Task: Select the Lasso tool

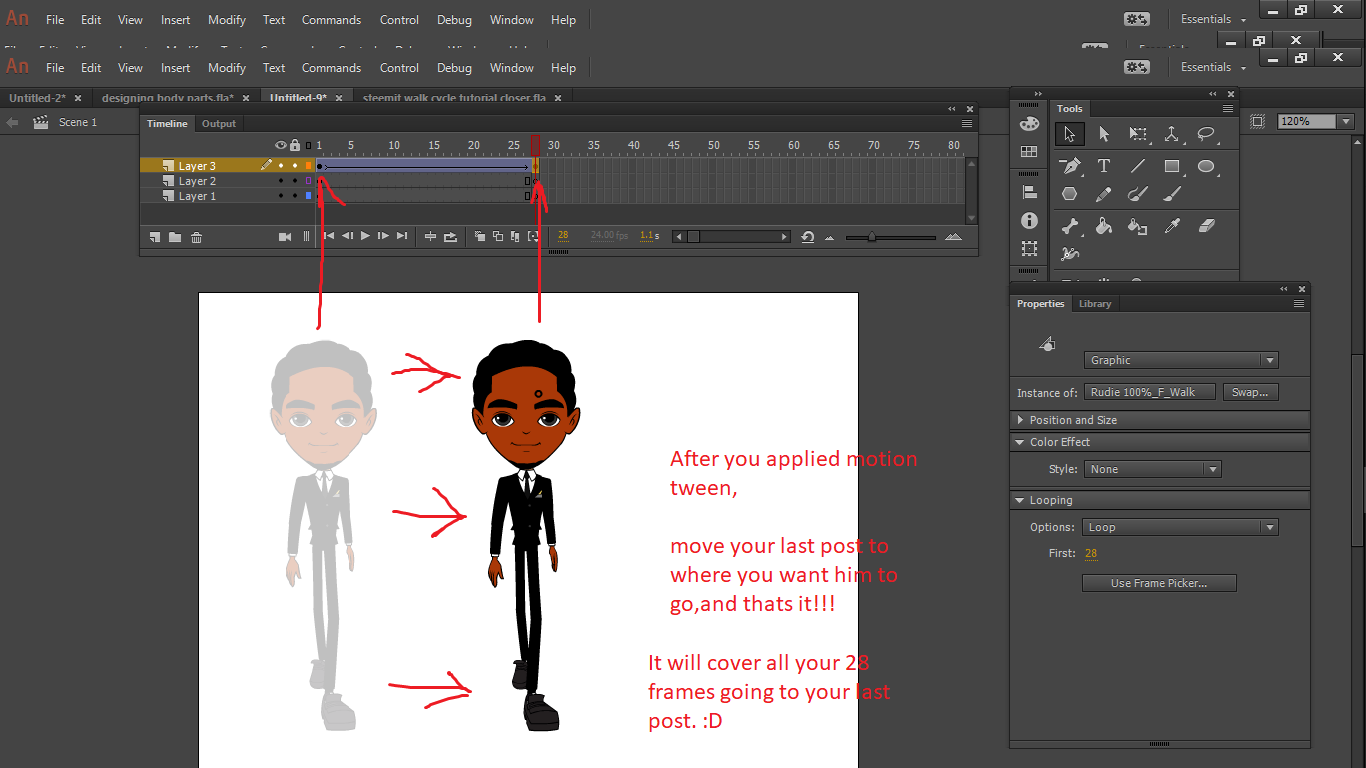Action: tap(1206, 134)
